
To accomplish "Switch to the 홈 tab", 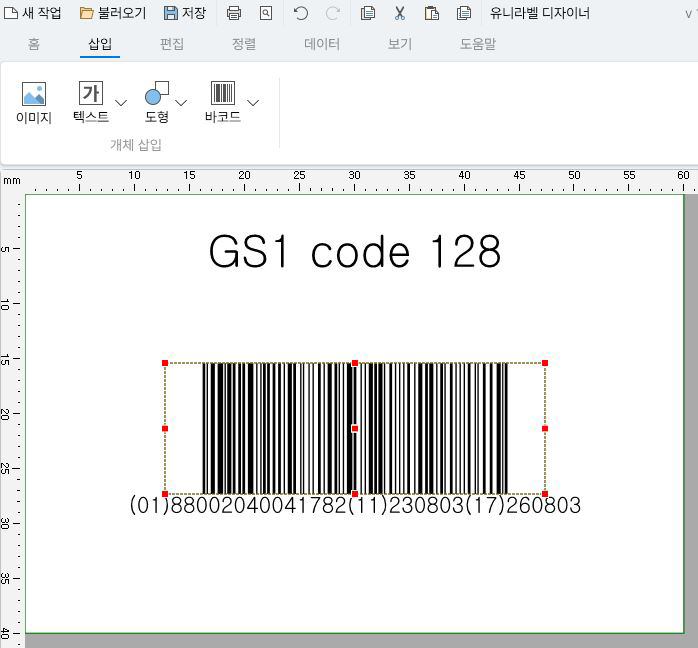I will [x=34, y=44].
